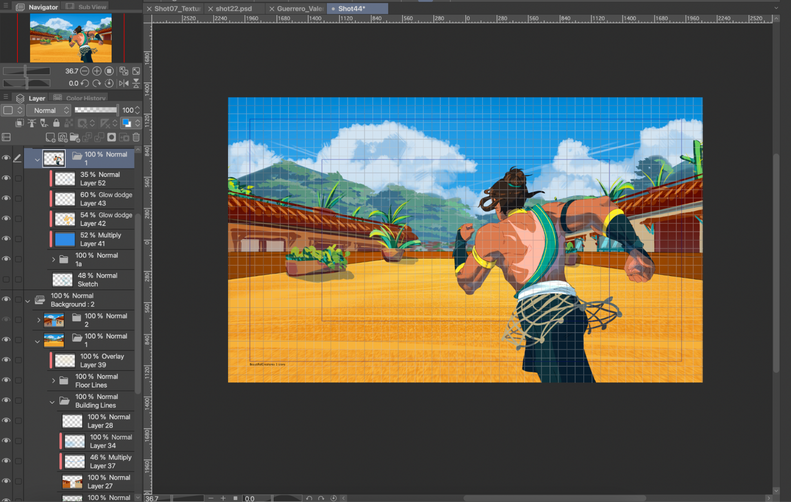This screenshot has height=502, width=791.
Task: Click the canvas vertical scrollbar
Action: coord(776,262)
